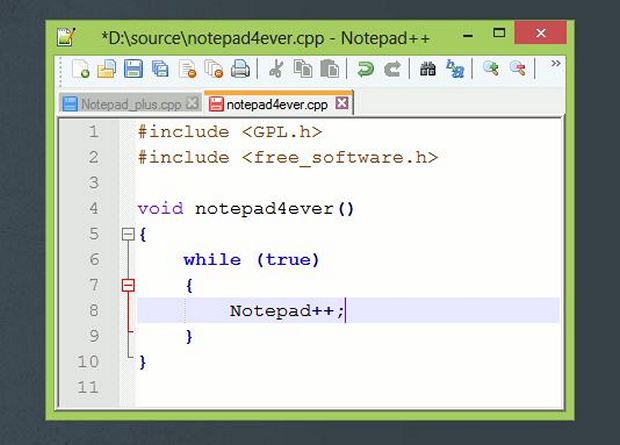Print the document with the printer icon
Screen dimensions: 620x445
point(240,69)
